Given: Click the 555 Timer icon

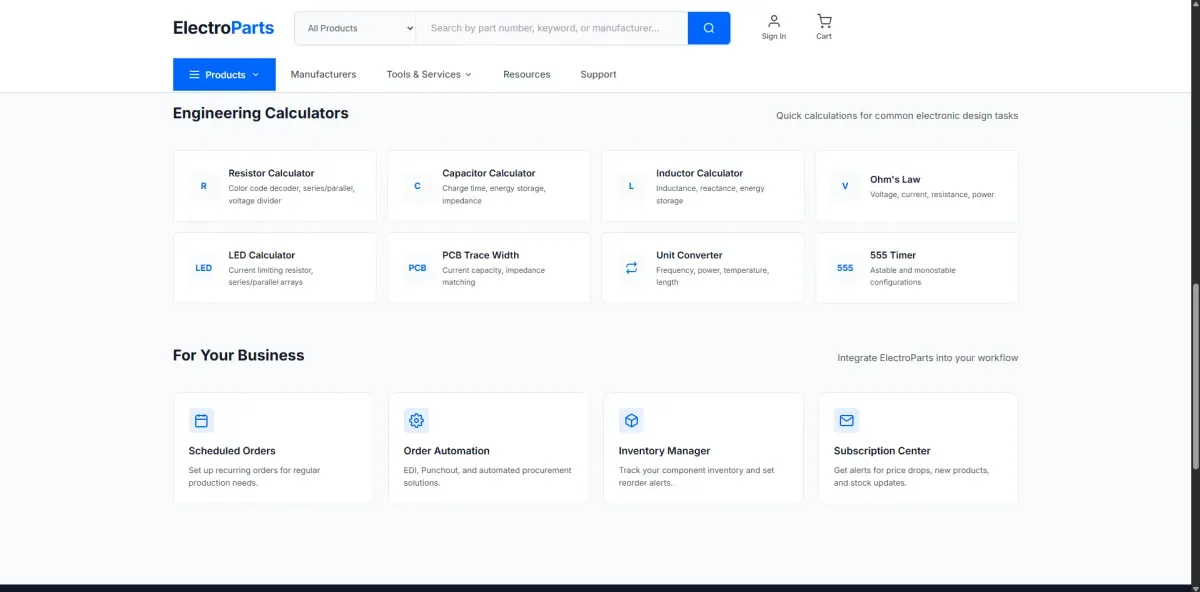Looking at the screenshot, I should 845,268.
